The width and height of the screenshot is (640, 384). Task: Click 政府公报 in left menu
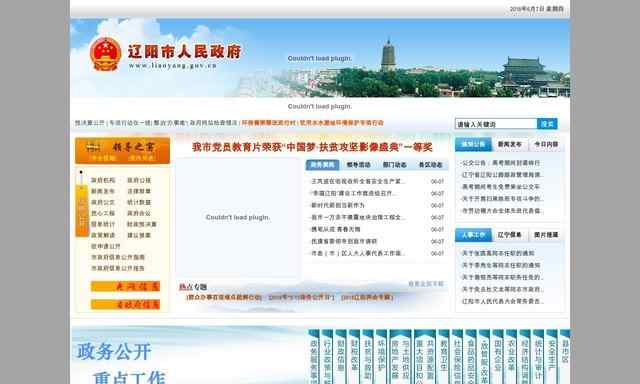click(x=139, y=180)
